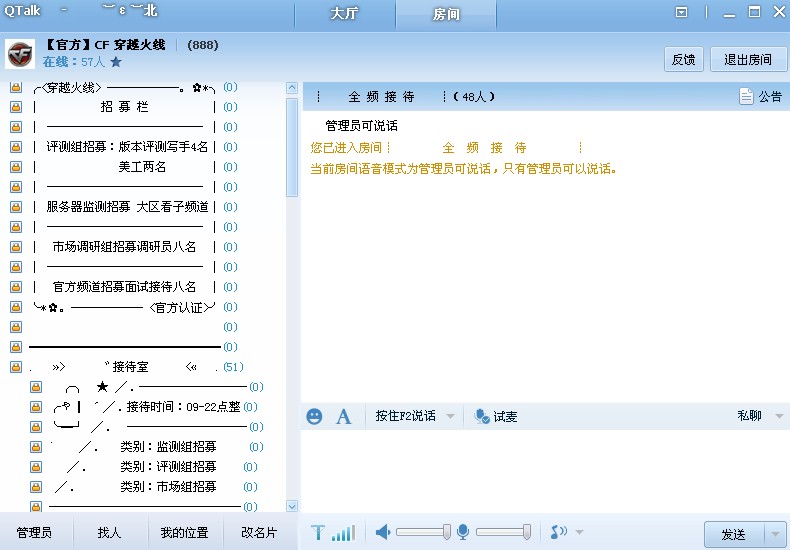This screenshot has width=790, height=550.
Task: Switch to the 大厅 tab
Action: 345,14
